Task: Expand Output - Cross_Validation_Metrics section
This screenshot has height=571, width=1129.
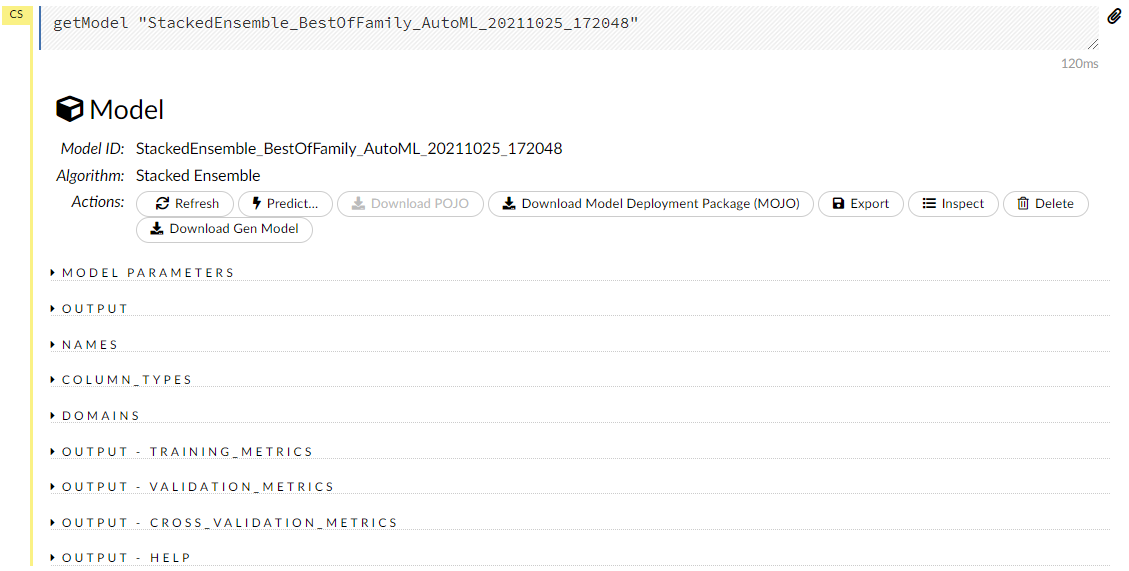Action: pos(229,523)
